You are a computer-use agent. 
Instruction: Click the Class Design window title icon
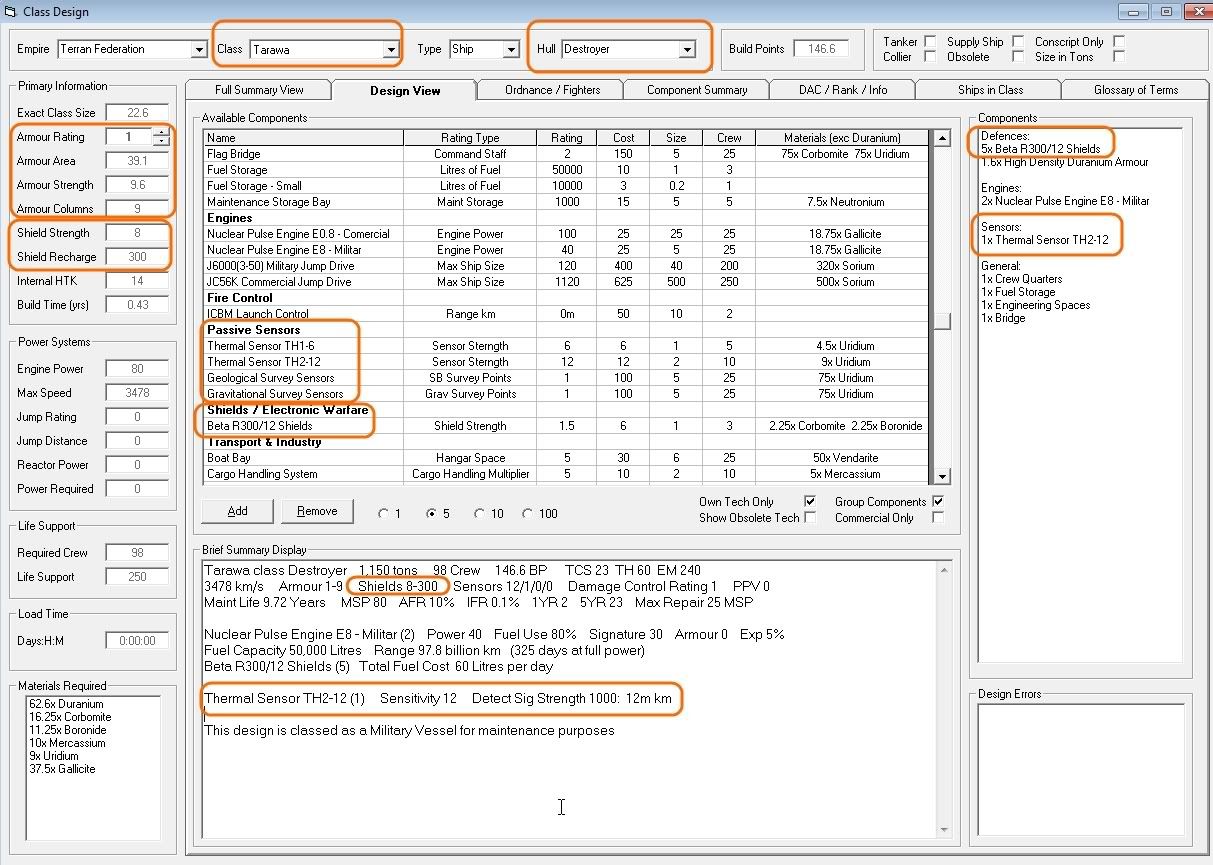tap(12, 12)
